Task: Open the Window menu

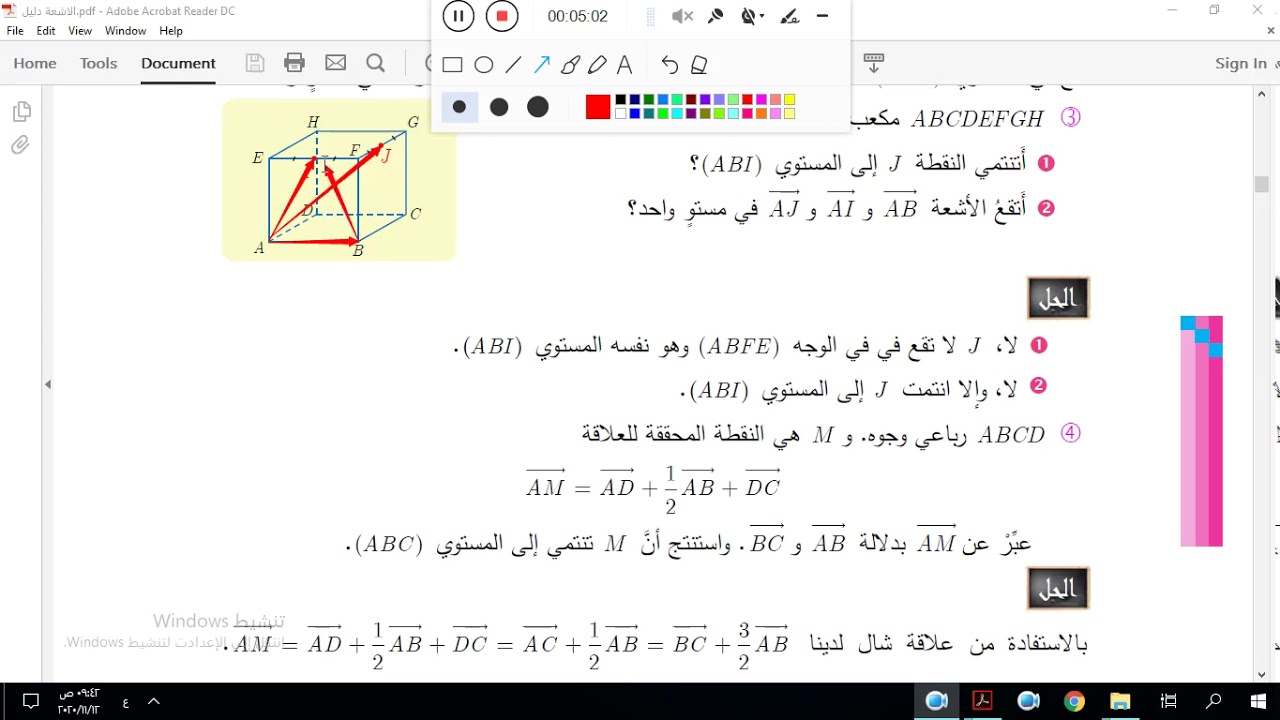Action: click(126, 31)
